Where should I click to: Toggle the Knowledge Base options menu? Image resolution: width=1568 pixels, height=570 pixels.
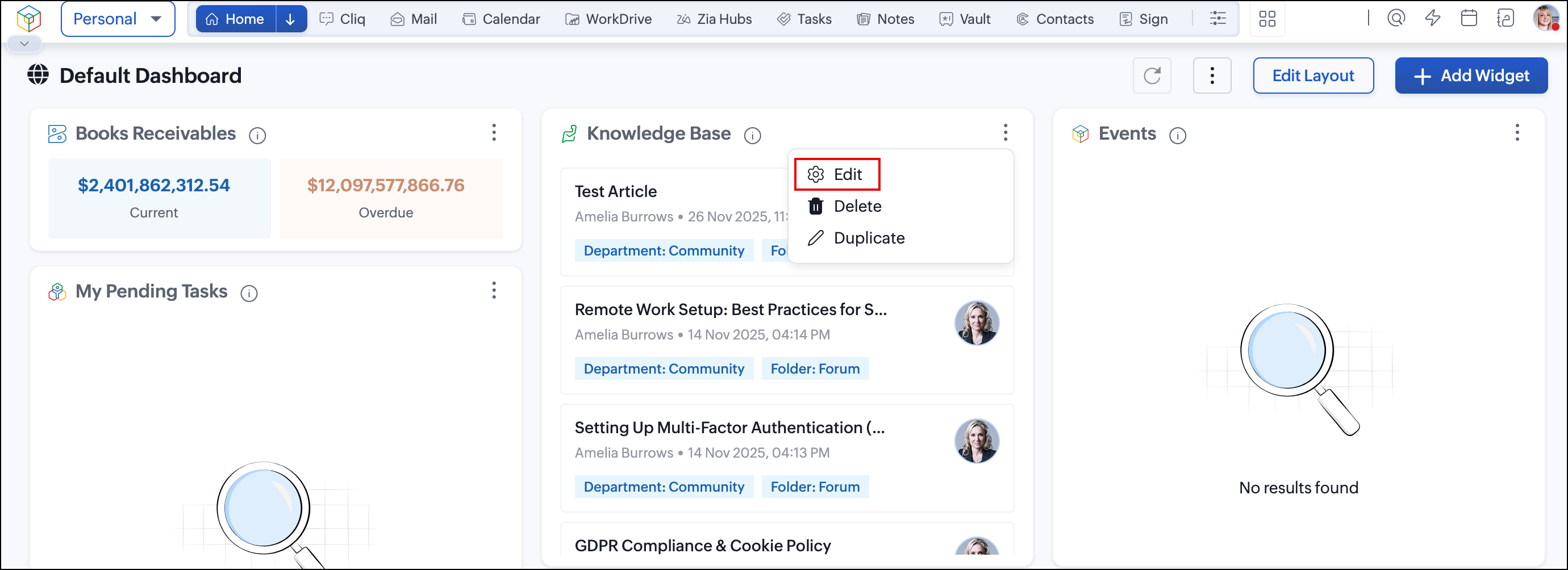click(x=1006, y=133)
